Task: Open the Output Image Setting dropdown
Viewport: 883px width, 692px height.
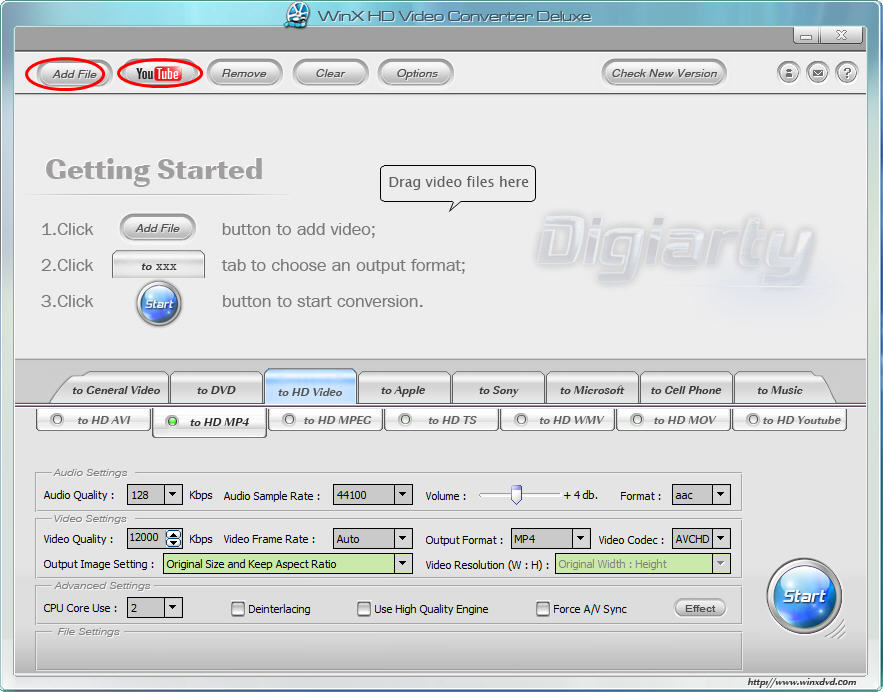Action: pyautogui.click(x=402, y=564)
